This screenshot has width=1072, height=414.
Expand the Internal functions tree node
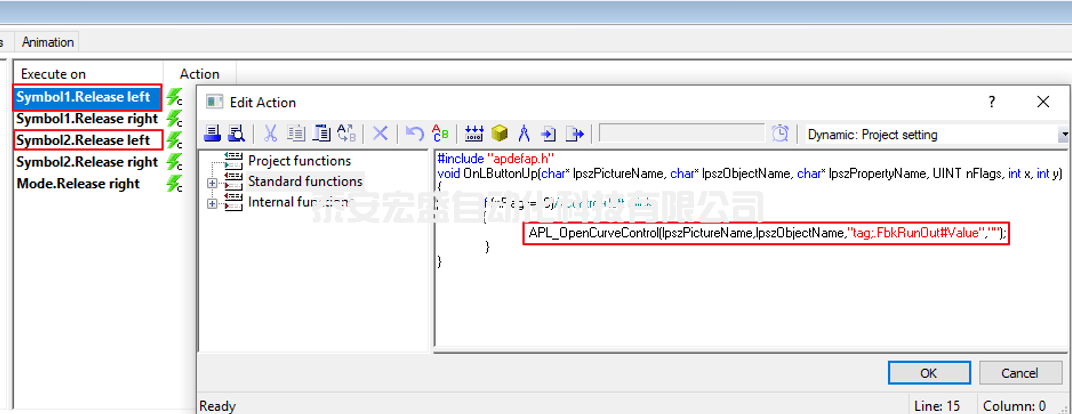click(212, 203)
